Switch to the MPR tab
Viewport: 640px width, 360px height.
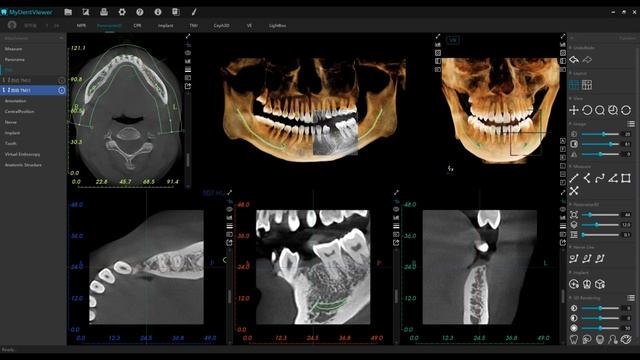(81, 26)
